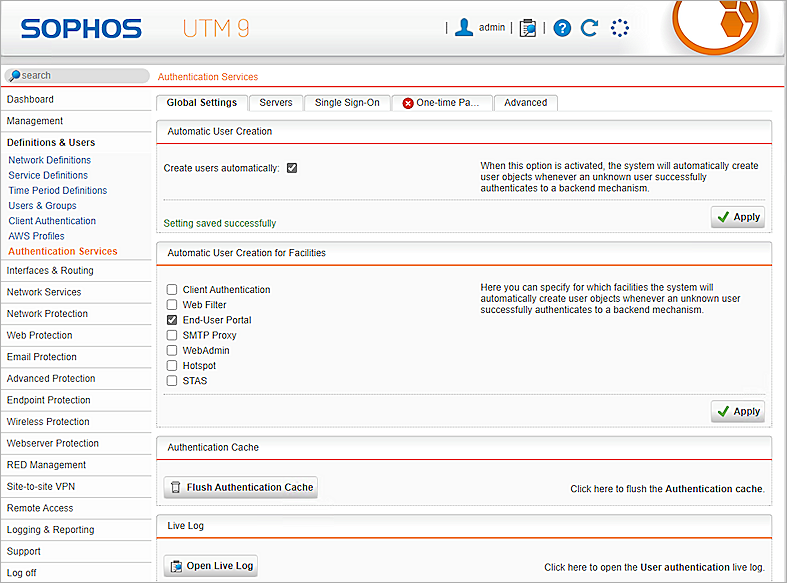Open Service Definitions submenu item
This screenshot has height=583, width=787.
tap(48, 175)
